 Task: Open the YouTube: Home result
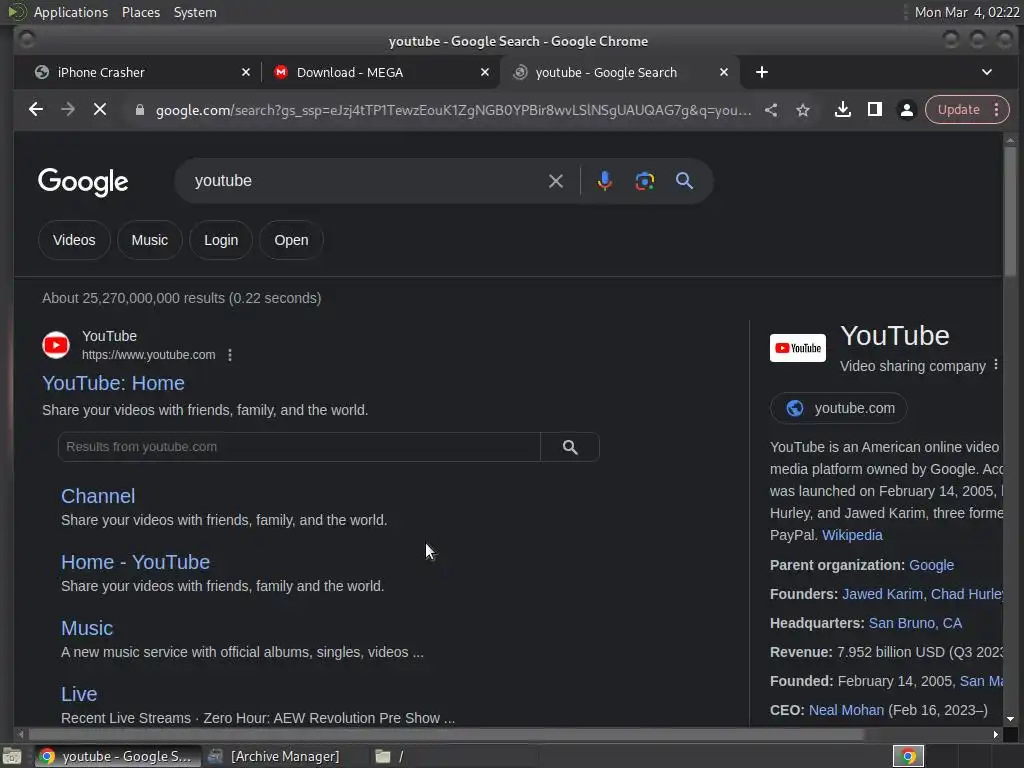click(114, 383)
